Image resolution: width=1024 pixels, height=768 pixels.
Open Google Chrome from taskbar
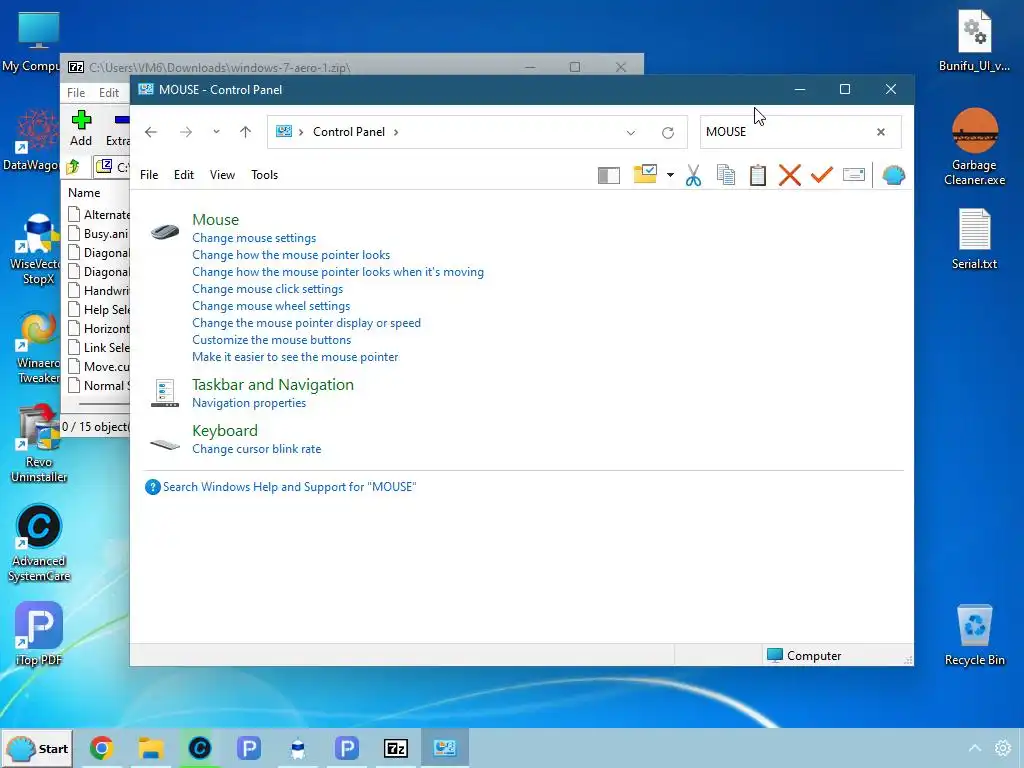tap(101, 748)
